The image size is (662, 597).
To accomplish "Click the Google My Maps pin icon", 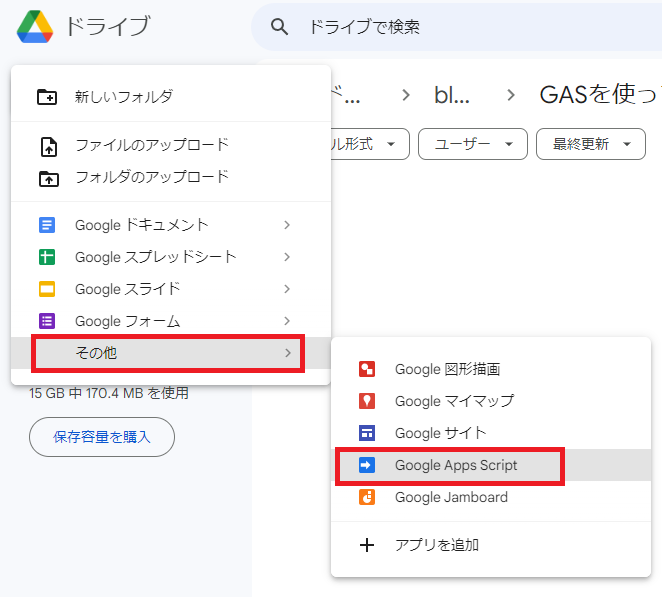I will 366,401.
